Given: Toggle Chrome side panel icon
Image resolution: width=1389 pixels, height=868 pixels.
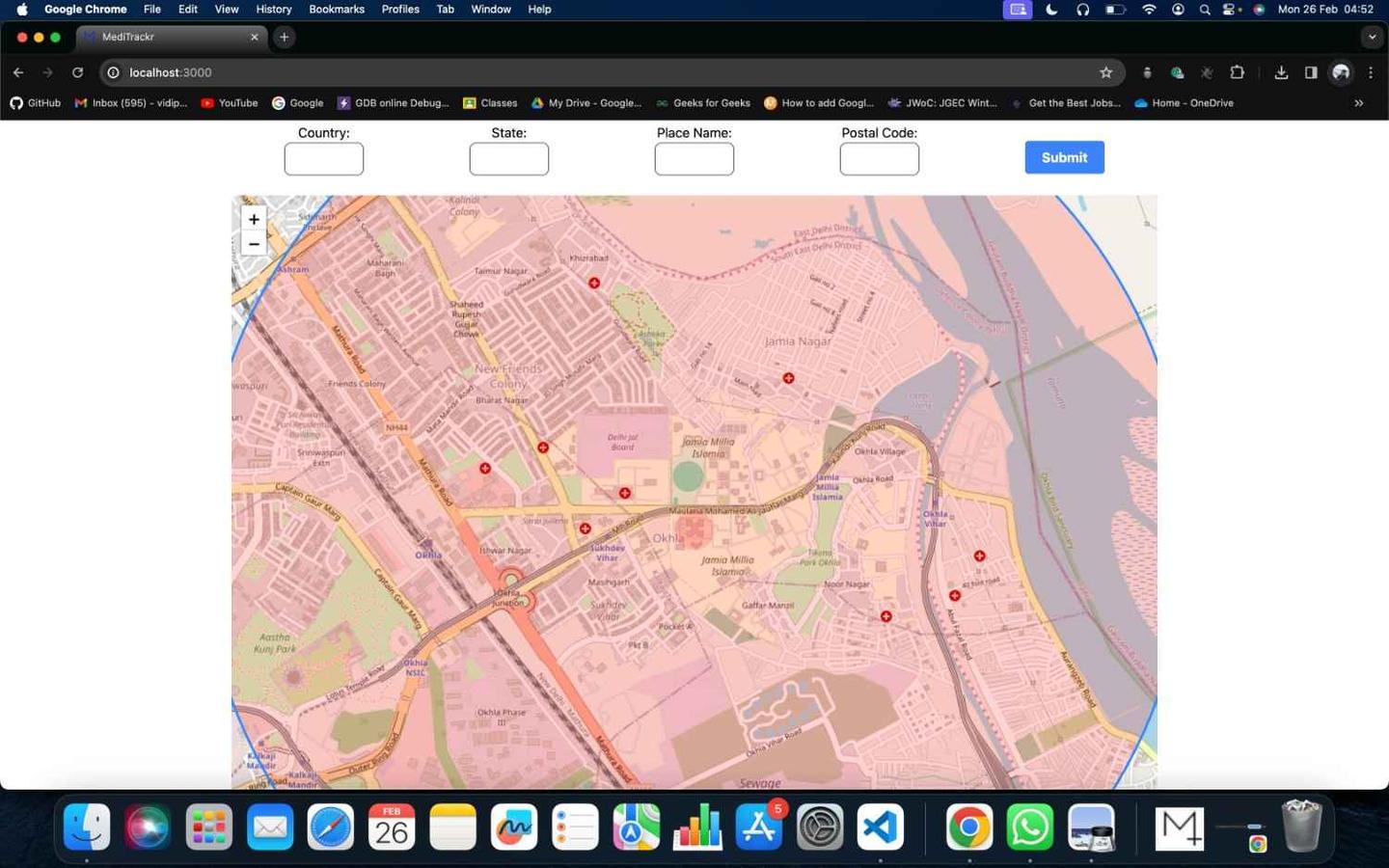Looking at the screenshot, I should [1311, 72].
